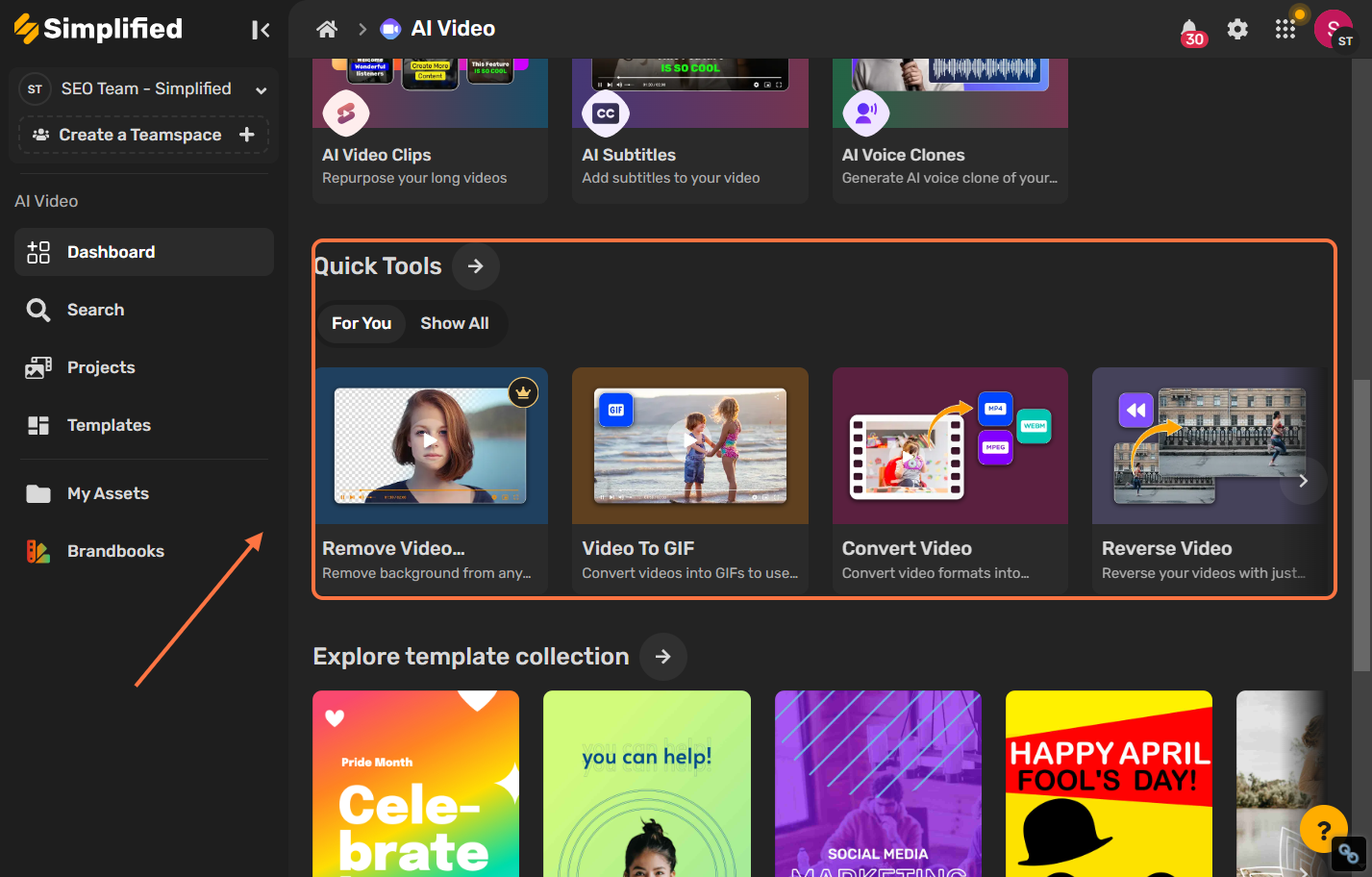Click 'Repurpose your long videos' text
Viewport: 1372px width, 877px height.
414,178
